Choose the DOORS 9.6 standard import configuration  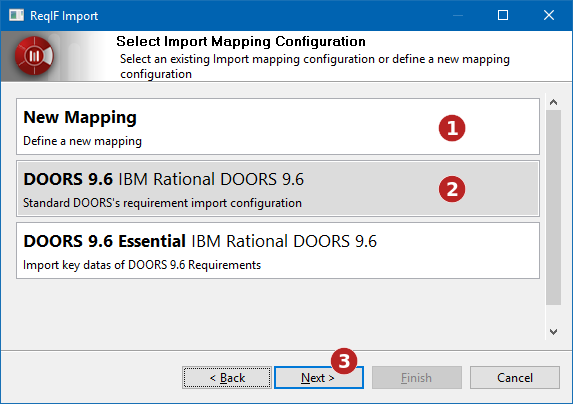point(278,188)
